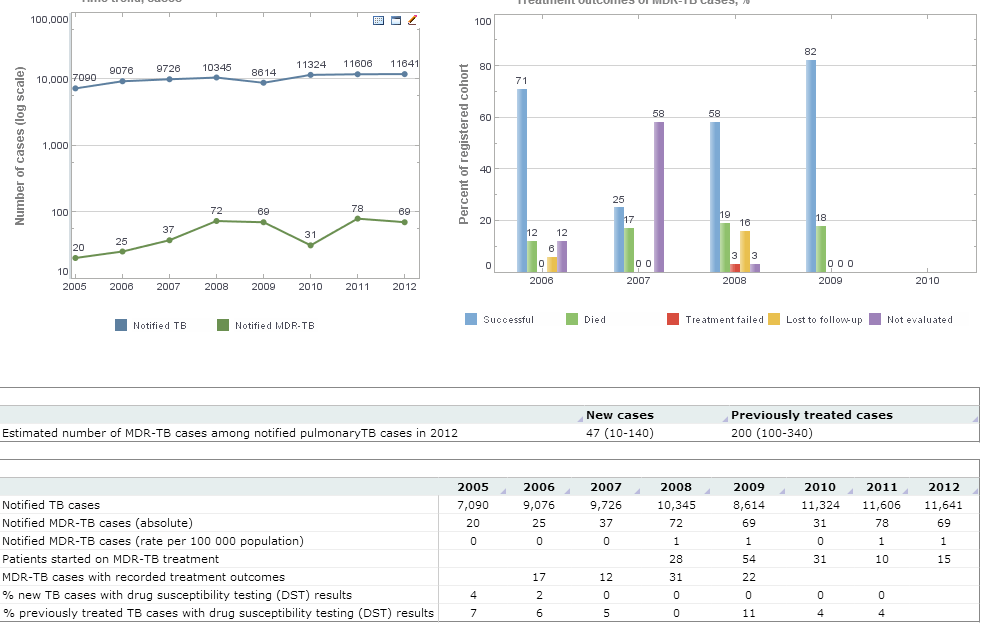Click the 2006 Successful bar labeled 71

coord(522,181)
